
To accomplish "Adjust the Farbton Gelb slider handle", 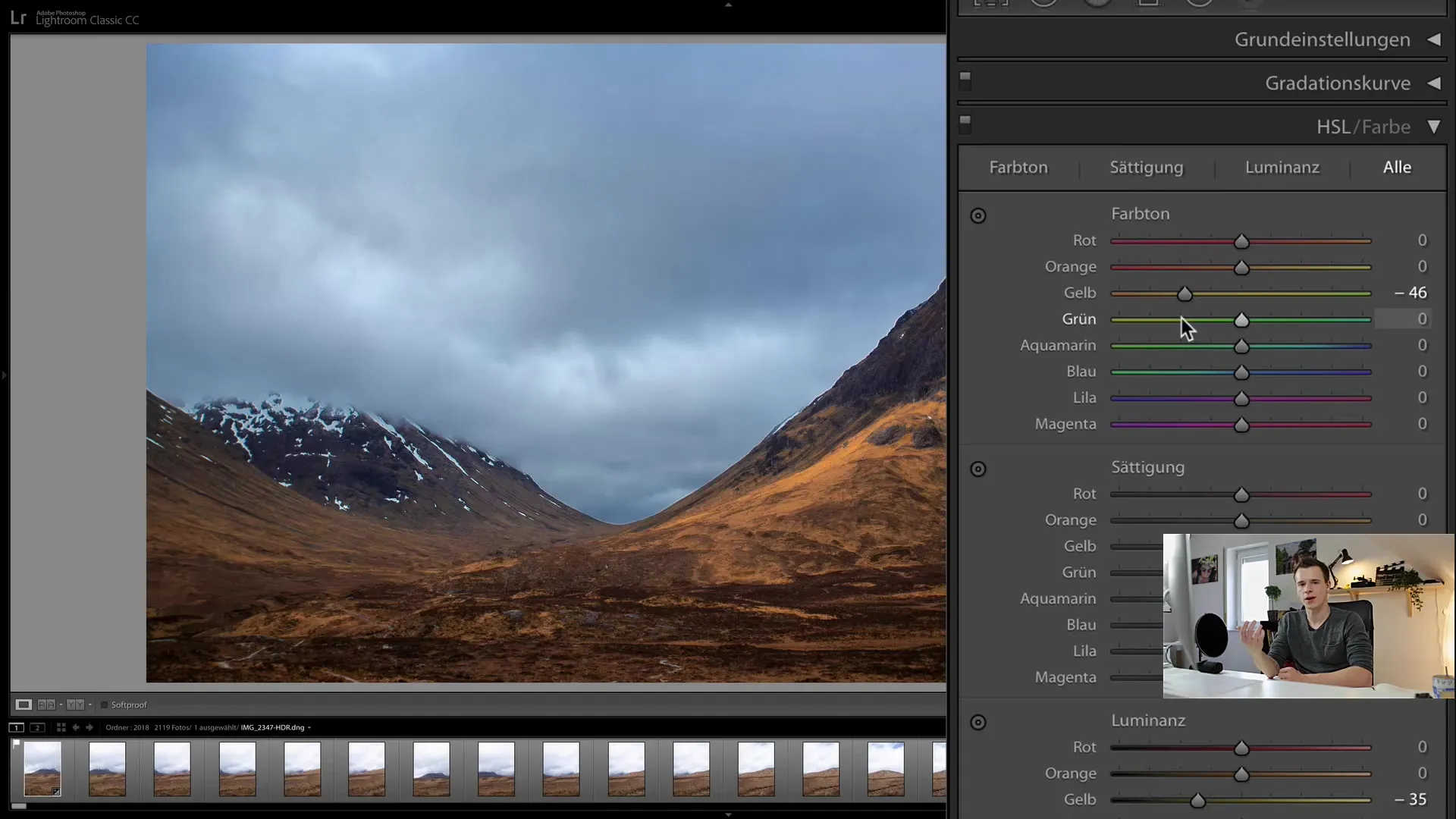I will (1185, 294).
